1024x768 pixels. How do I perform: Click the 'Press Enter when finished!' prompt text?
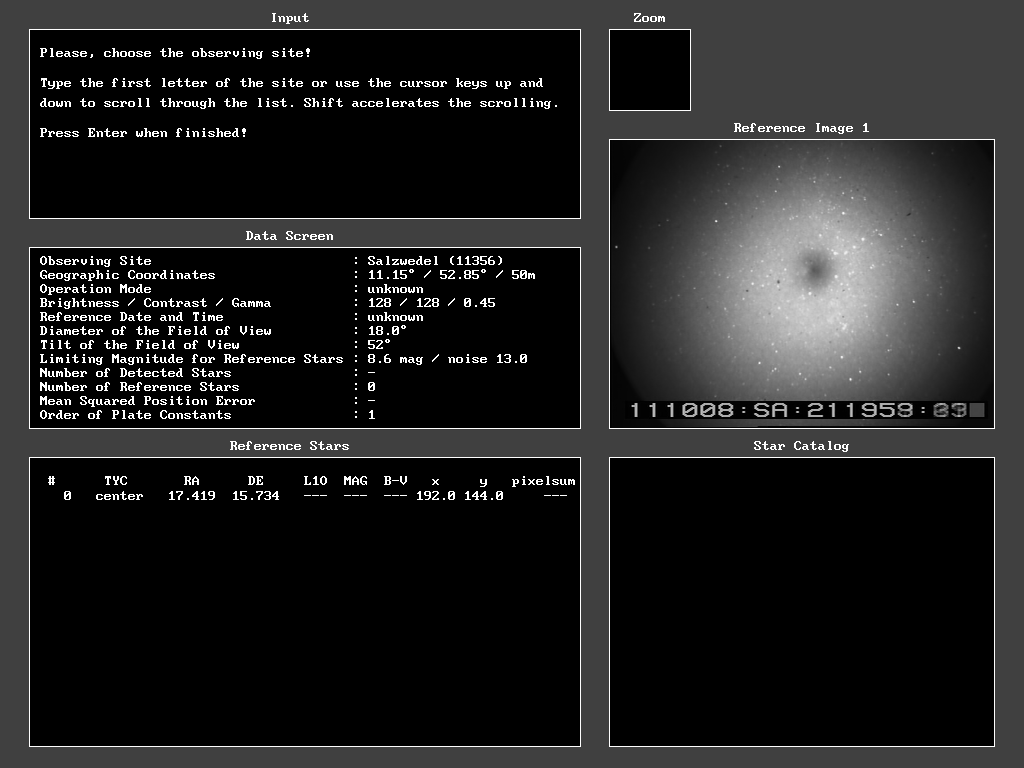(143, 133)
